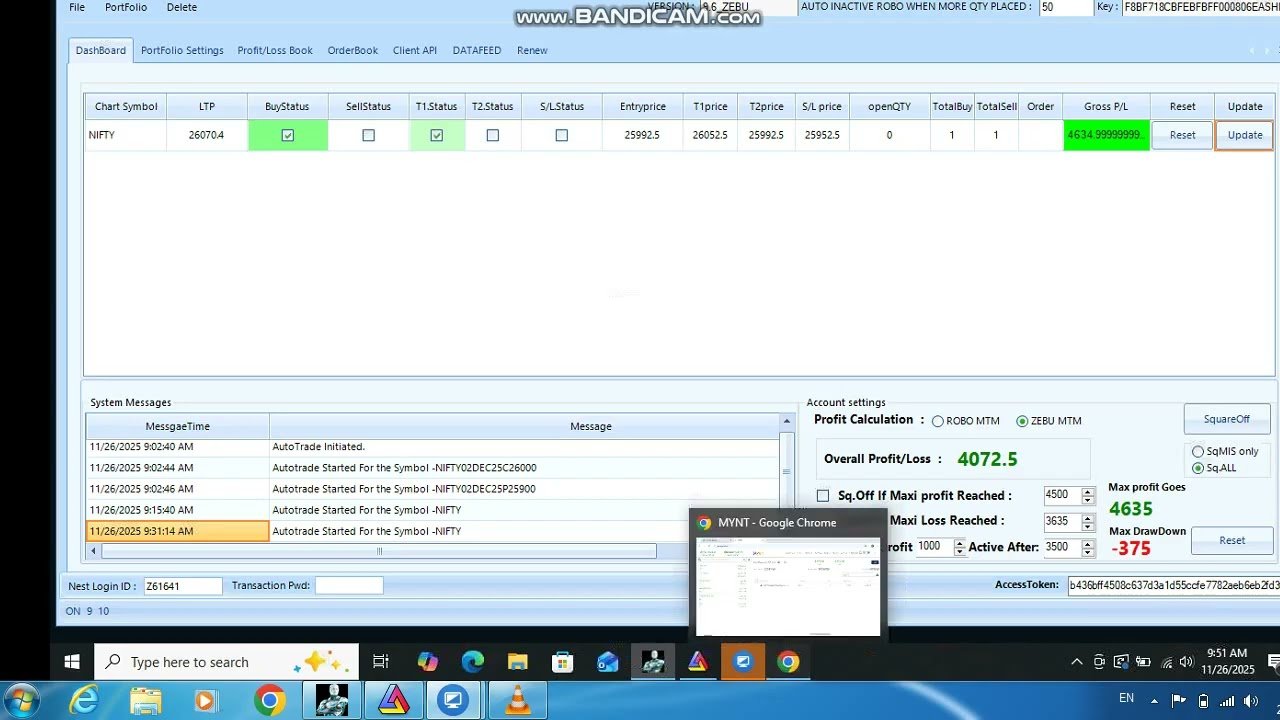Click Reset button in the NIFTY row
The width and height of the screenshot is (1280, 720).
(x=1183, y=135)
